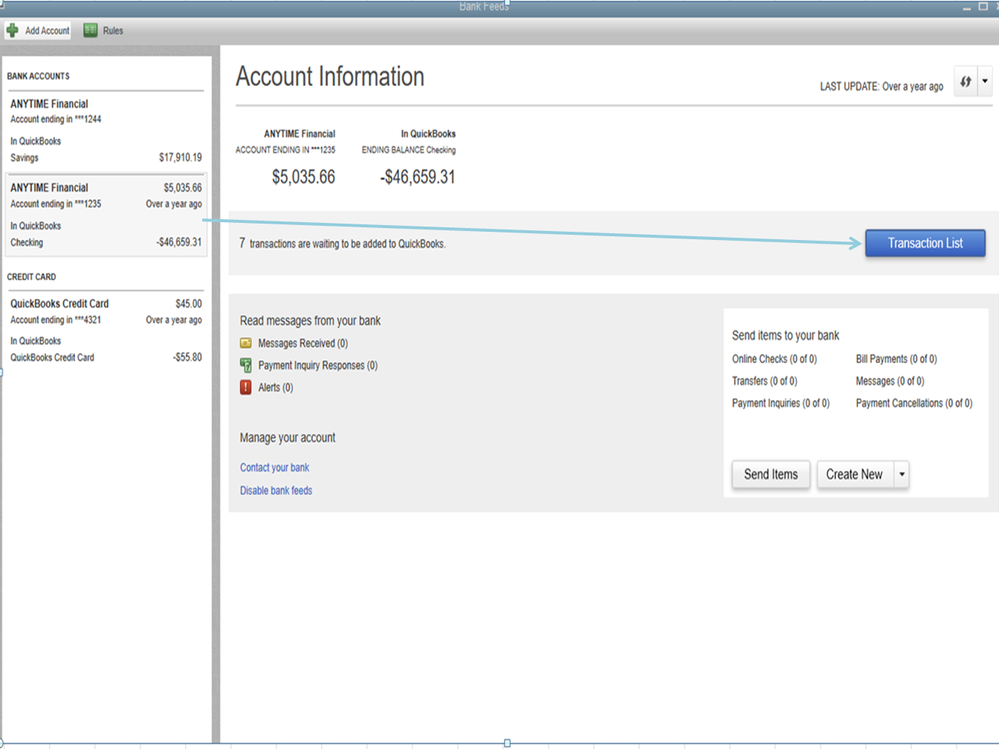
Task: Click Messages (0 of 0) under Send items
Action: point(890,381)
